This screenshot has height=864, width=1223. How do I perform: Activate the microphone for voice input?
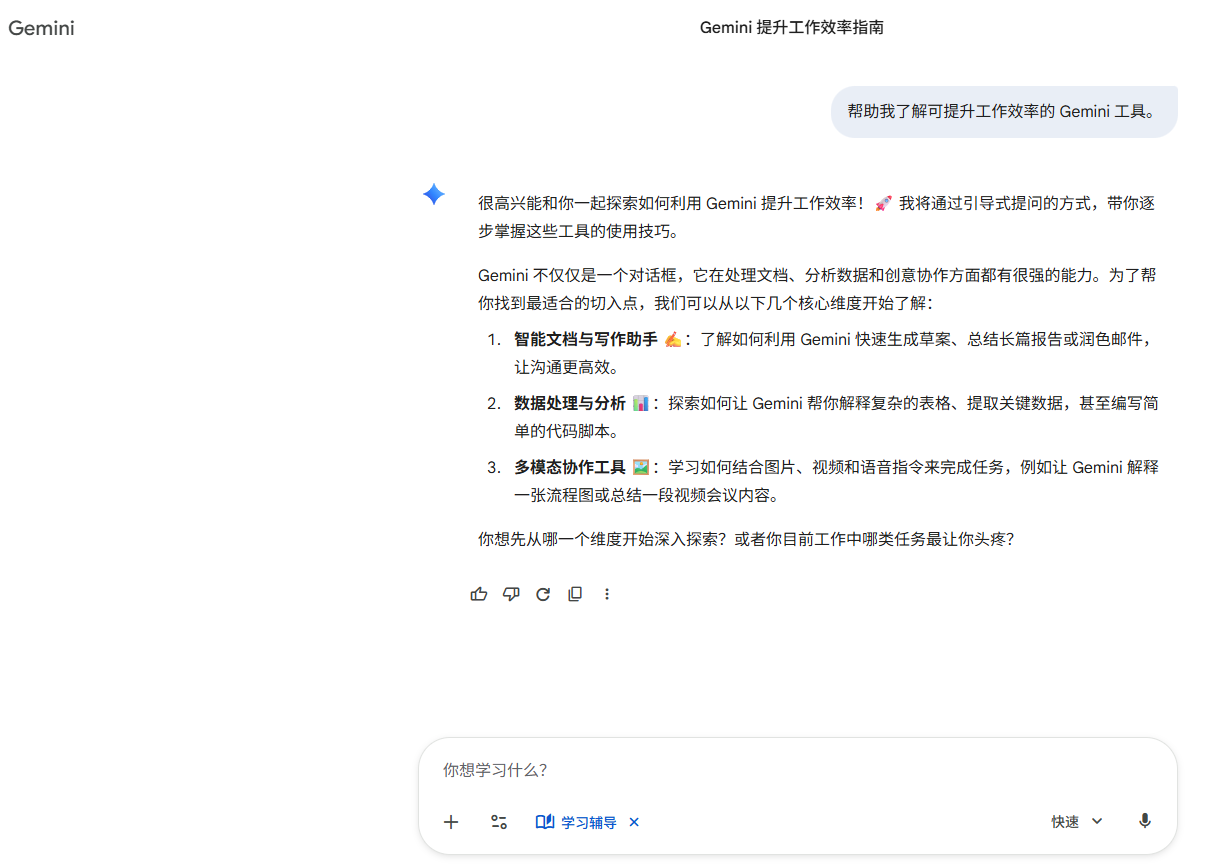pos(1145,821)
